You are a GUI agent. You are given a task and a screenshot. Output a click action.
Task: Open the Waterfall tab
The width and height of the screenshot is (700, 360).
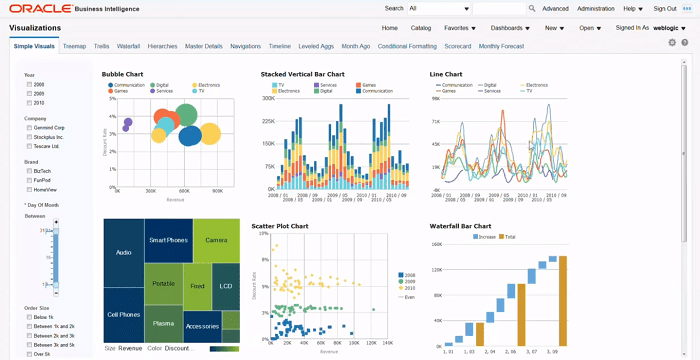129,46
